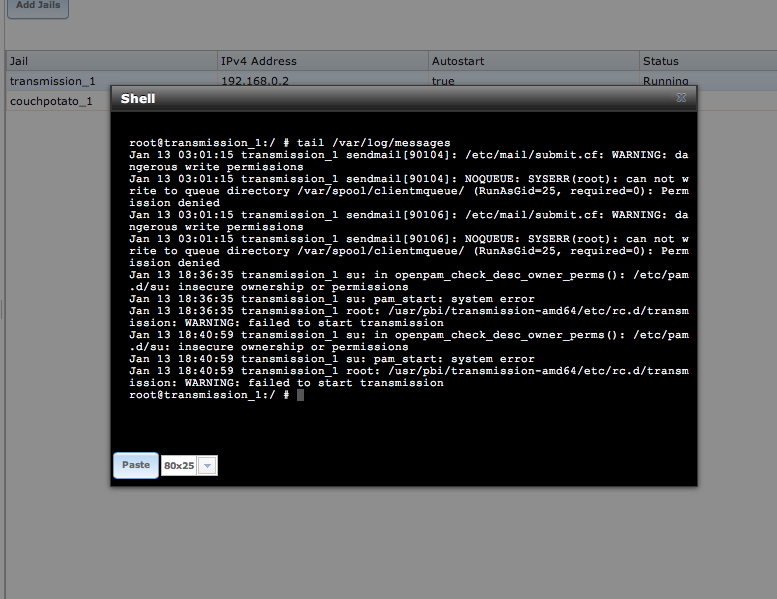The image size is (777, 599).
Task: Sort by IPv4 Address column header
Action: (323, 61)
